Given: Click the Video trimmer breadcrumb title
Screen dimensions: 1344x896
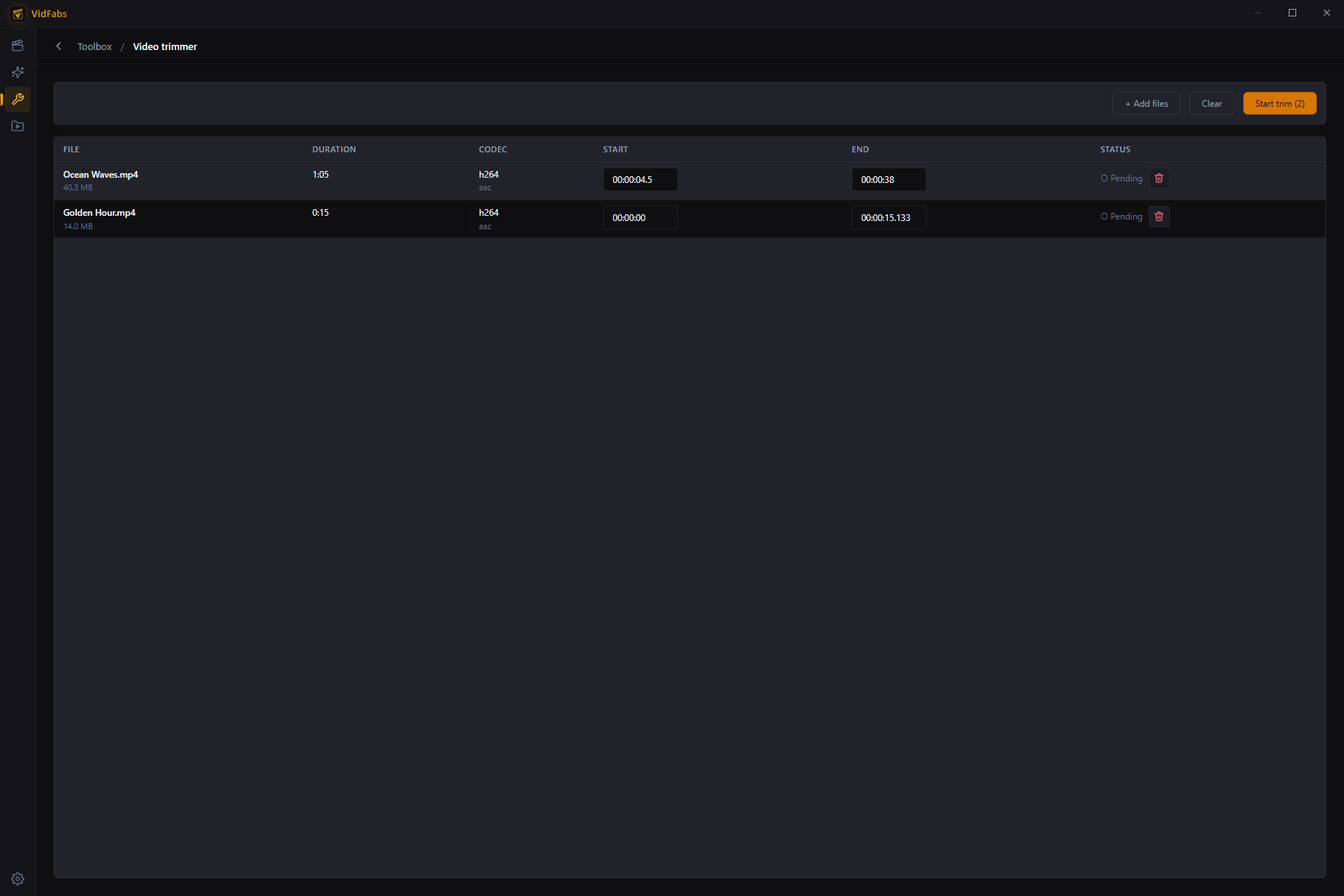Looking at the screenshot, I should point(165,46).
